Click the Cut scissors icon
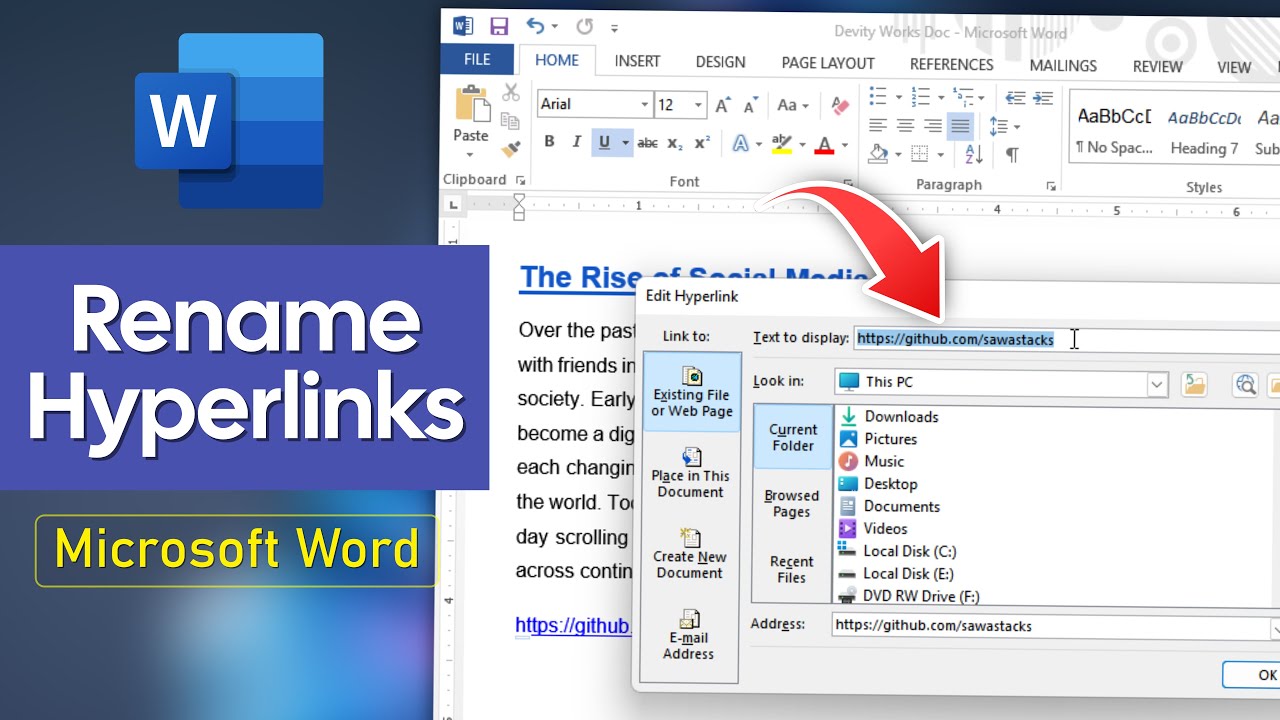 (511, 93)
